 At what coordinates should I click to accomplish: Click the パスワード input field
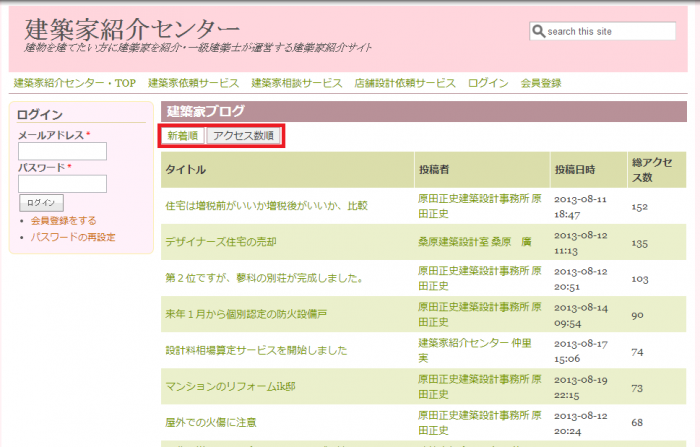click(62, 184)
